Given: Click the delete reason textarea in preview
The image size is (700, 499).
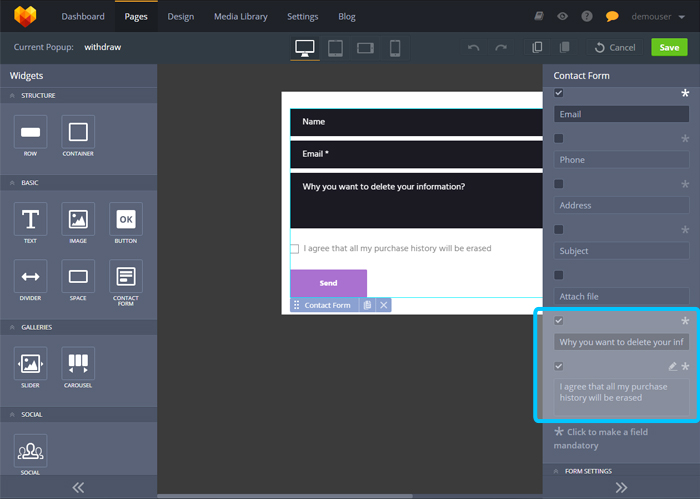Looking at the screenshot, I should coord(416,201).
